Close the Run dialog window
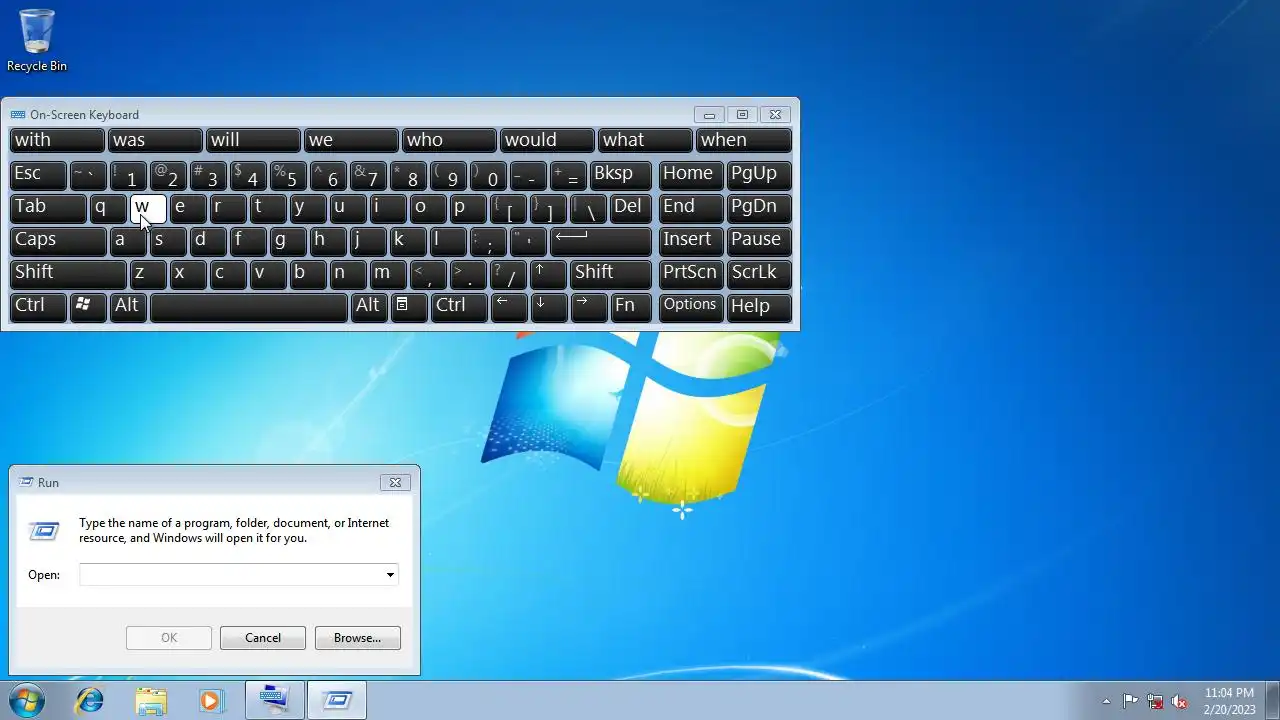The width and height of the screenshot is (1280, 720). (396, 482)
